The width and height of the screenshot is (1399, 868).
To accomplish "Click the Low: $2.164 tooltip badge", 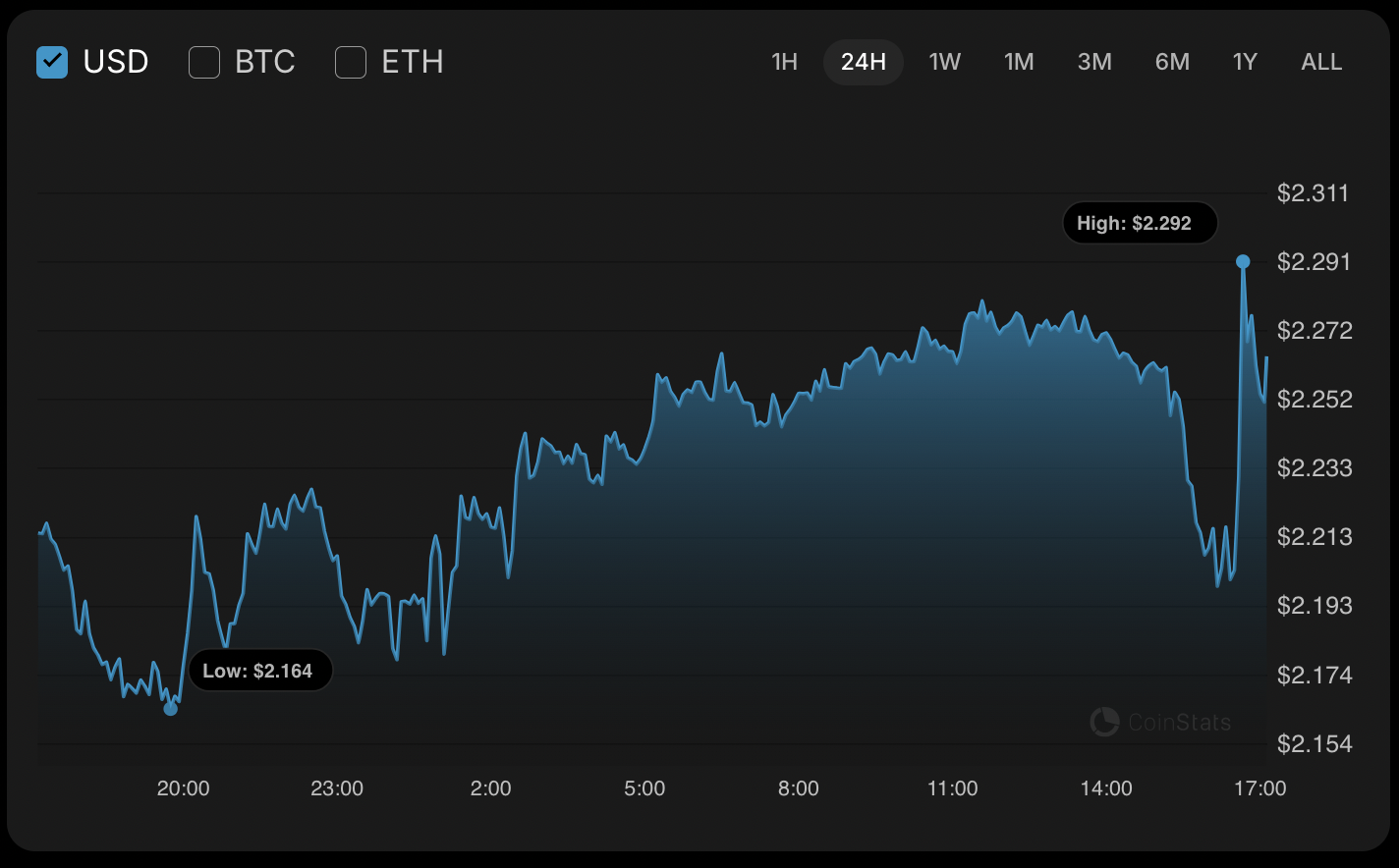I will point(260,670).
